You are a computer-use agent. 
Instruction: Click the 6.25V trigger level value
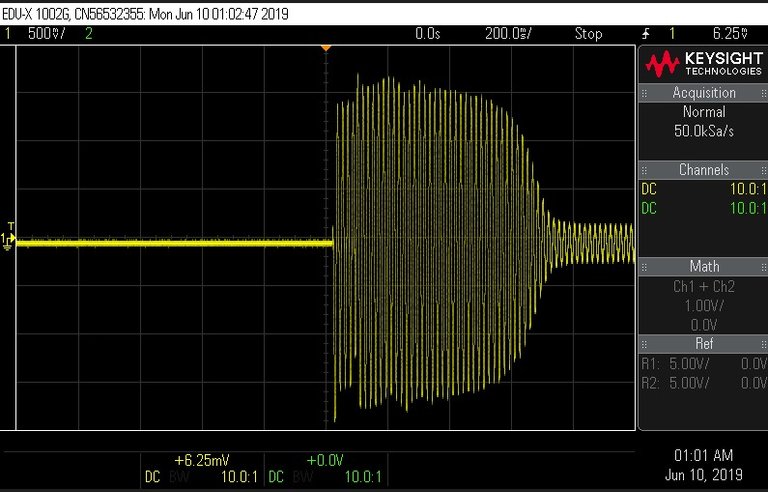(x=730, y=34)
